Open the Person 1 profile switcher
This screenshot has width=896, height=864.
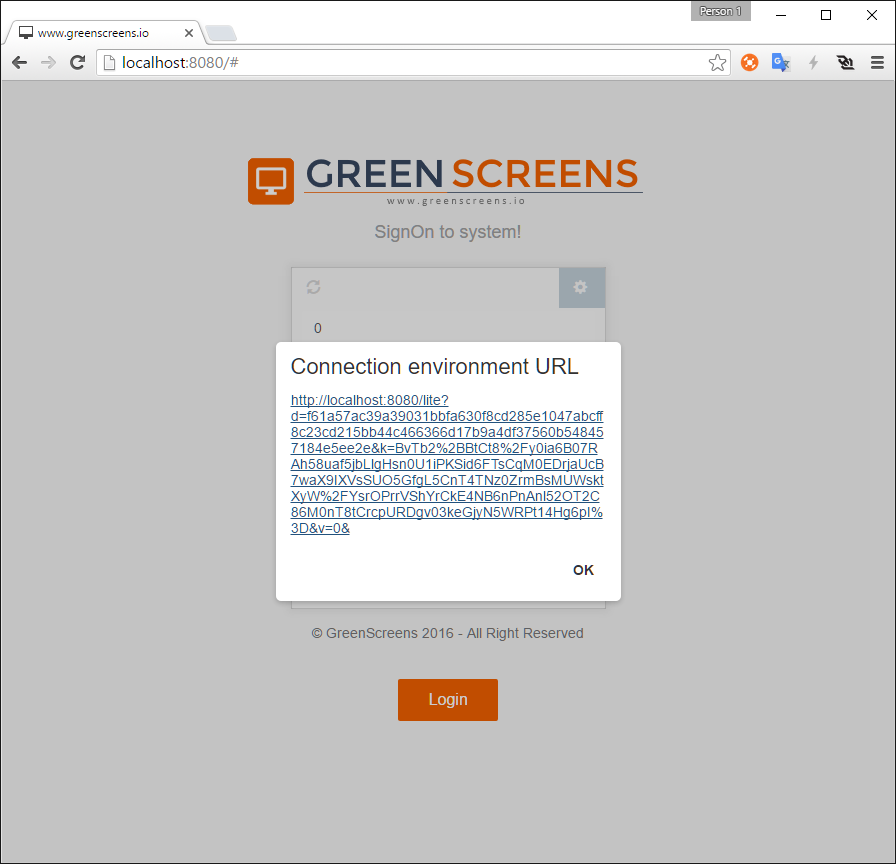[x=720, y=11]
